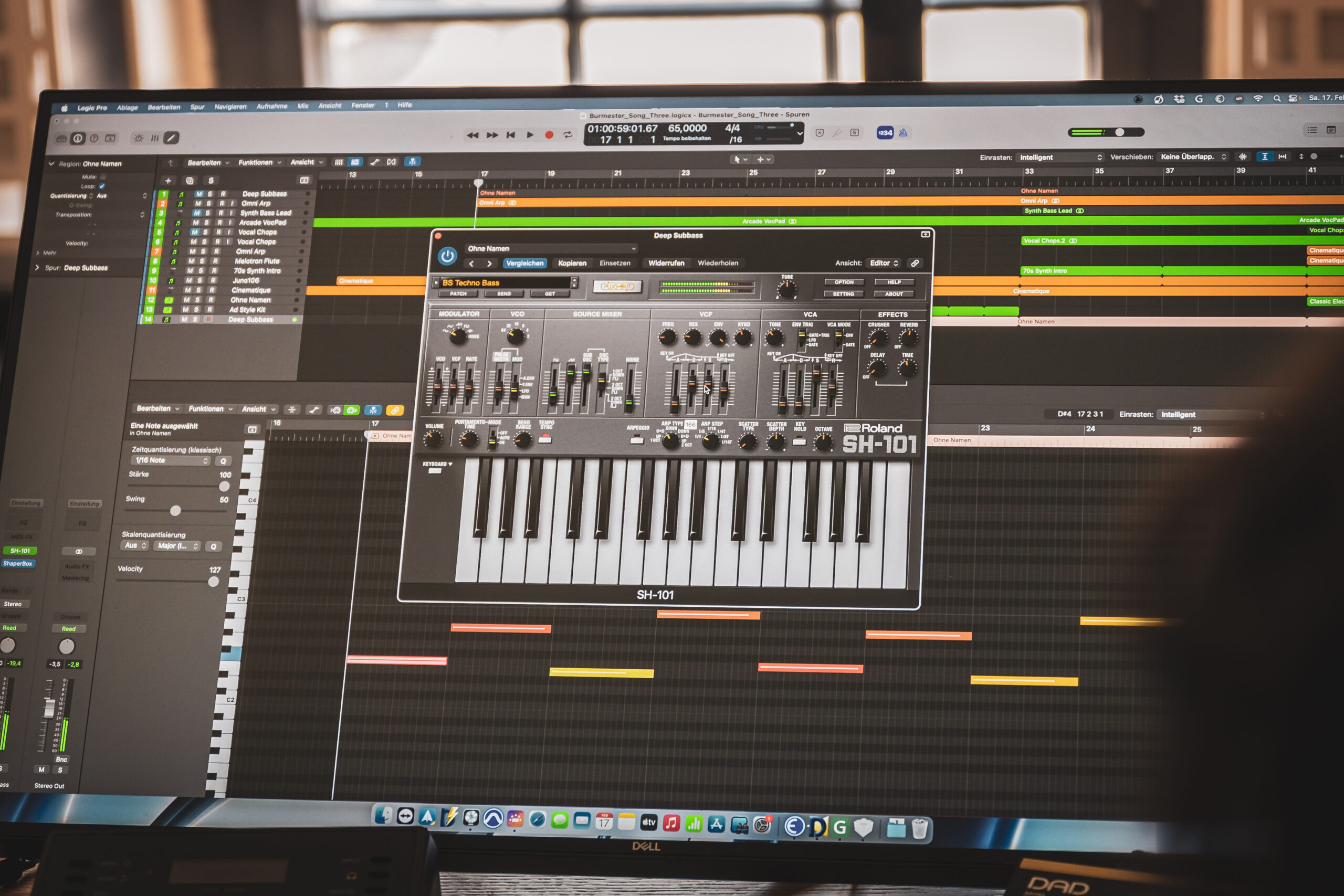The width and height of the screenshot is (1344, 896).
Task: Open the Music app in Dock
Action: pyautogui.click(x=671, y=824)
